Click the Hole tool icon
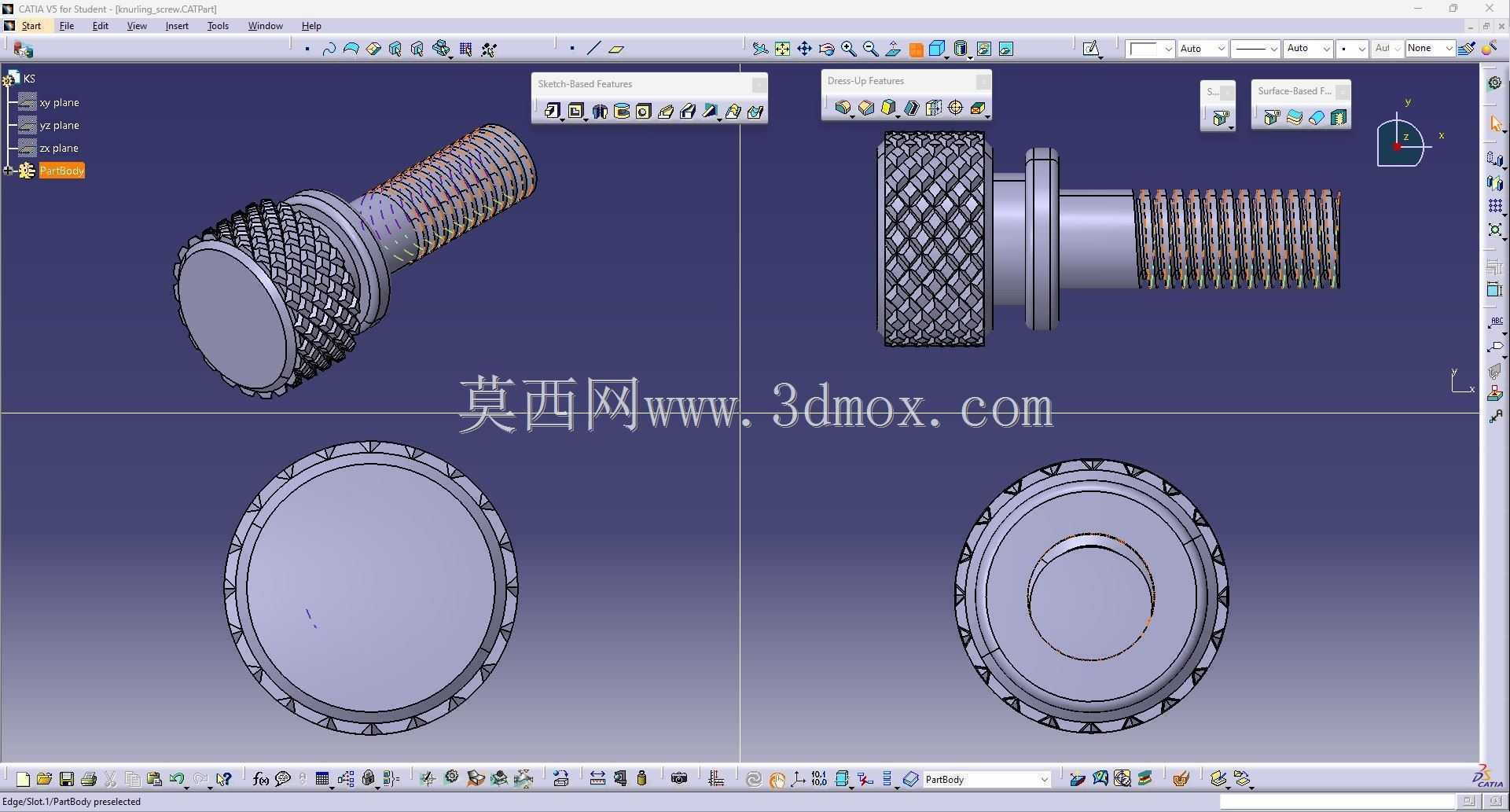 (x=644, y=111)
